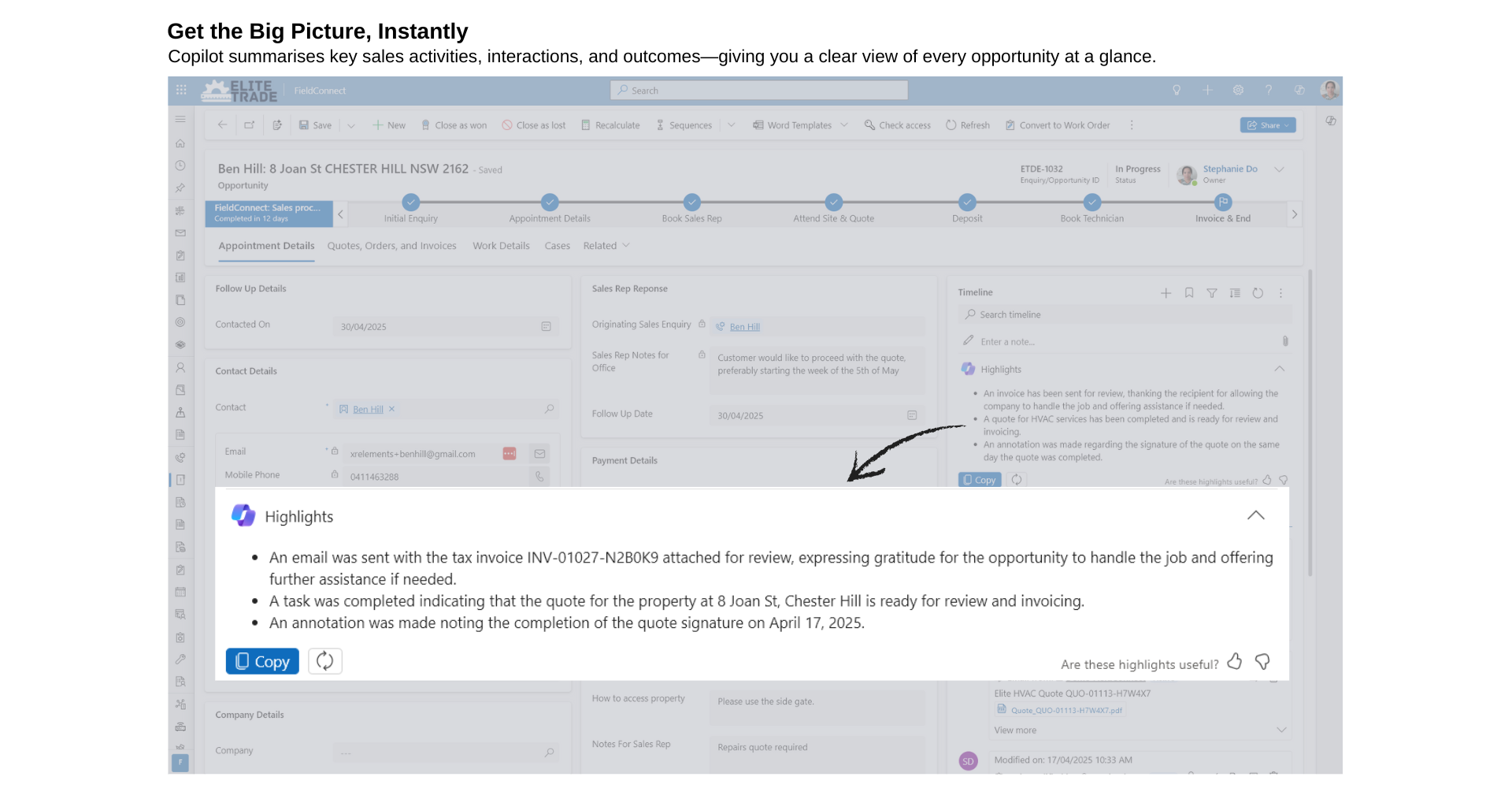This screenshot has width=1512, height=788.
Task: Click Check access
Action: (x=897, y=125)
